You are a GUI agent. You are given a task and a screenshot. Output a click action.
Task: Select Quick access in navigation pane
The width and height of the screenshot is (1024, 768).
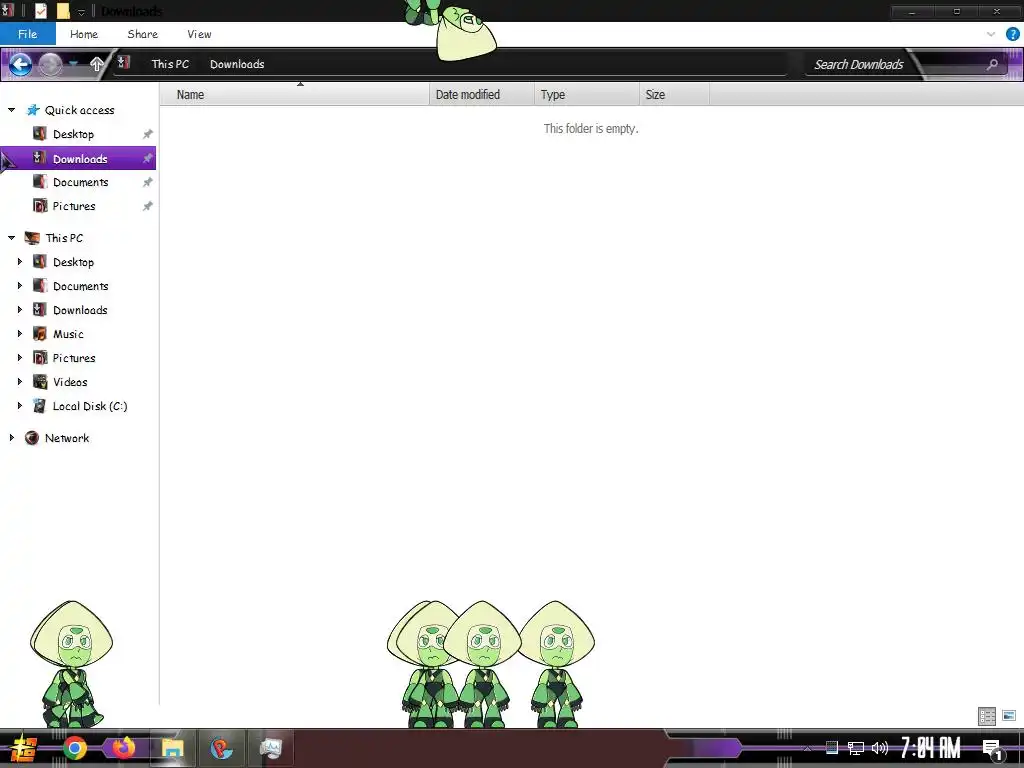point(79,110)
